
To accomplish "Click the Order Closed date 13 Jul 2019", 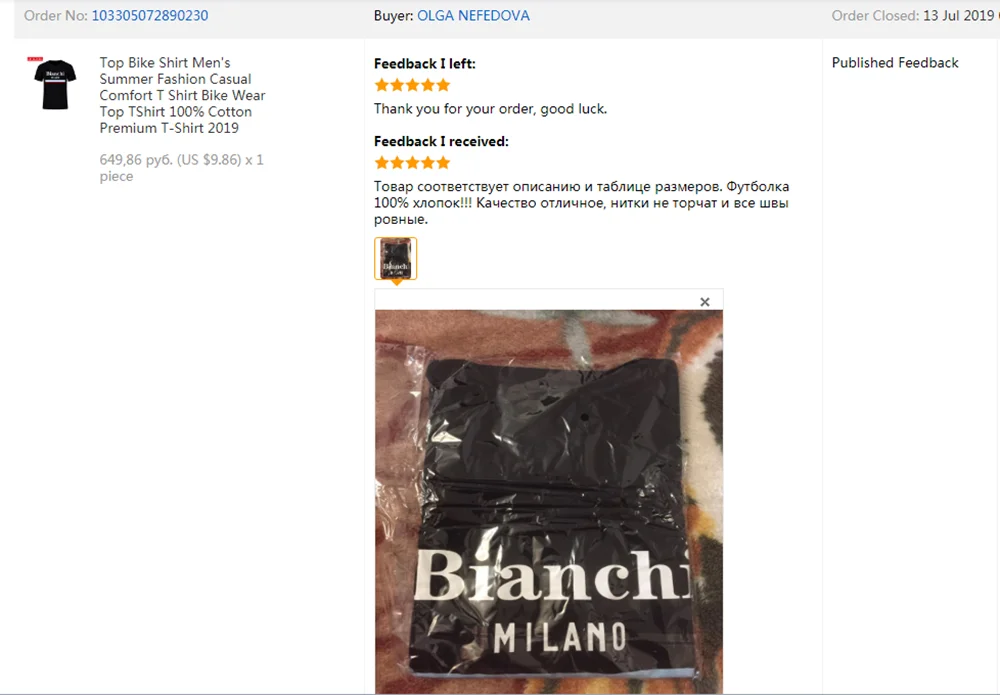I will 959,16.
